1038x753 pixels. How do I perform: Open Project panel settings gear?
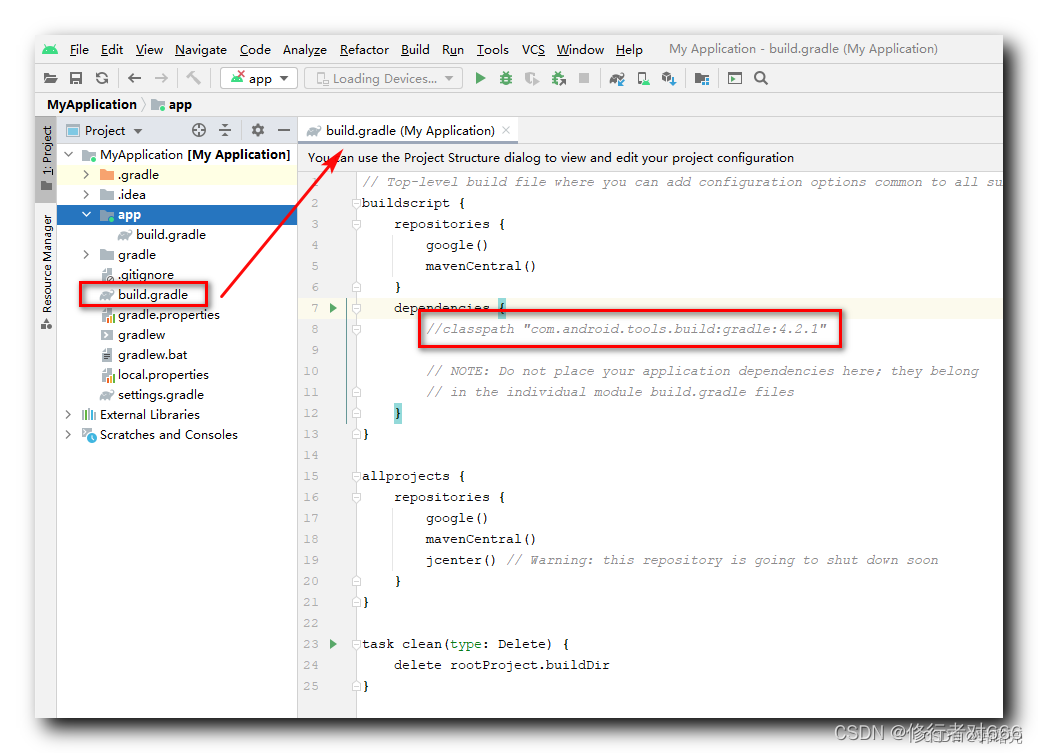coord(257,130)
